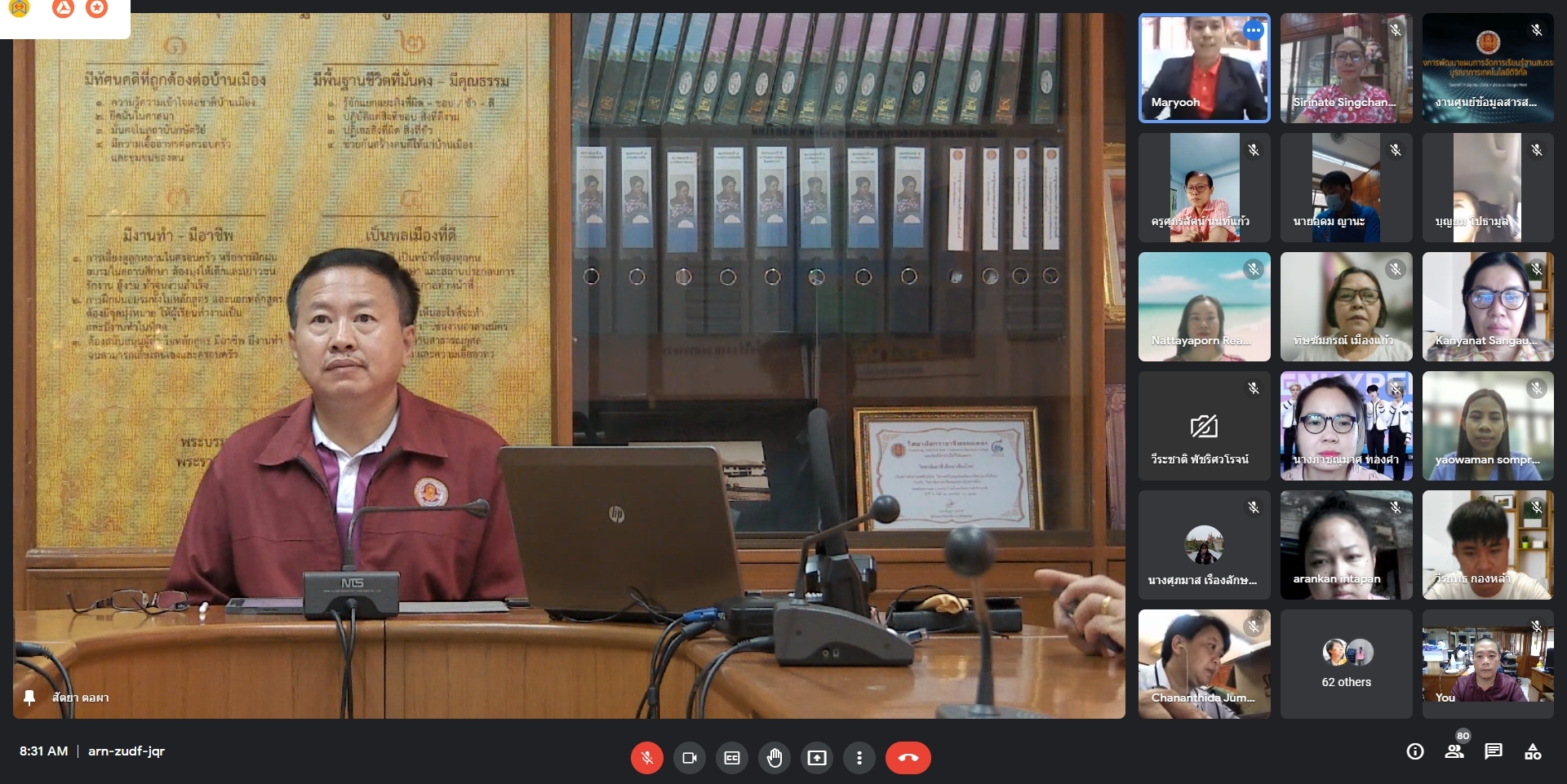Toggle the camera off

690,758
